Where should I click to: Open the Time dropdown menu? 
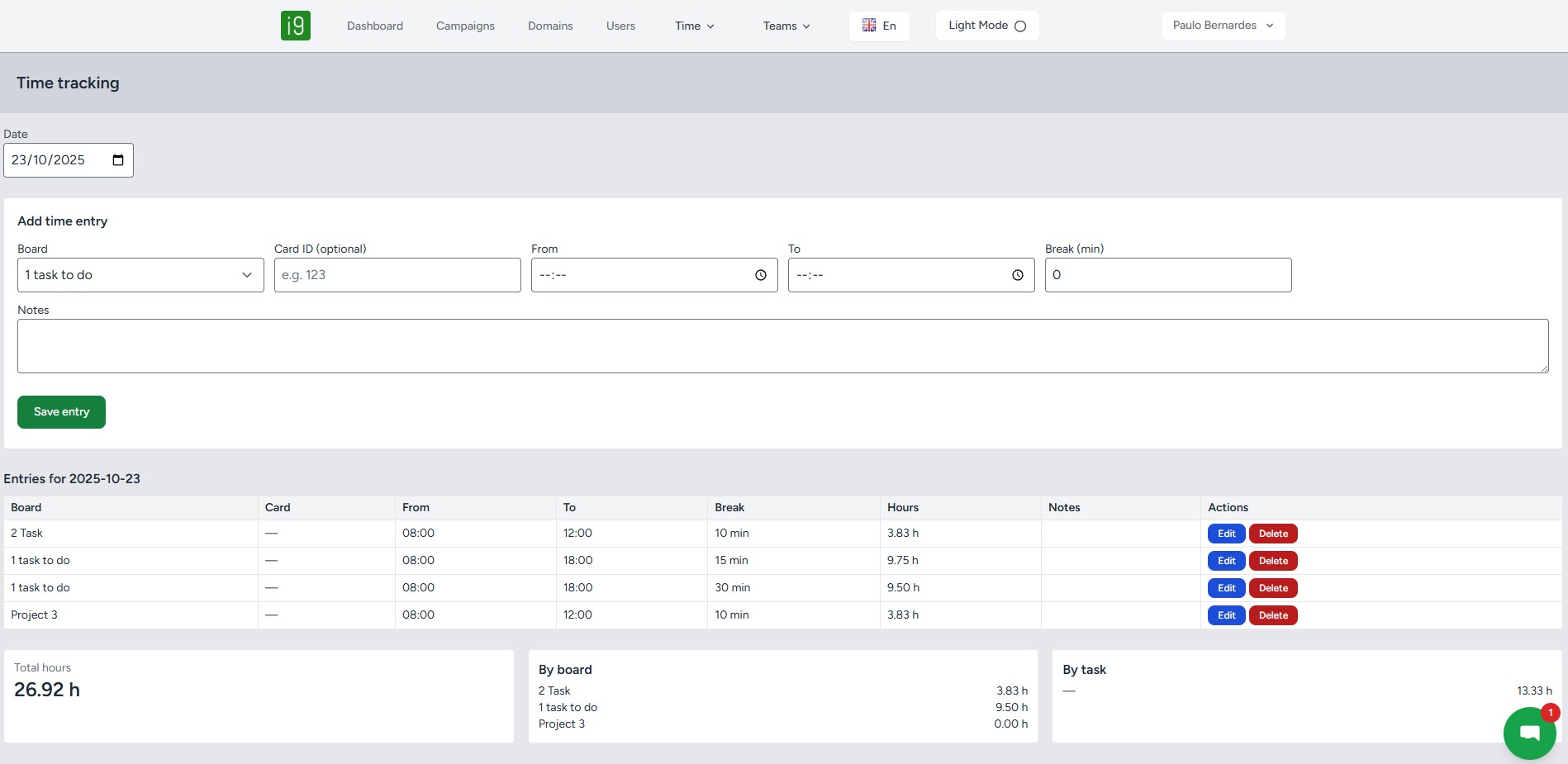(x=694, y=26)
